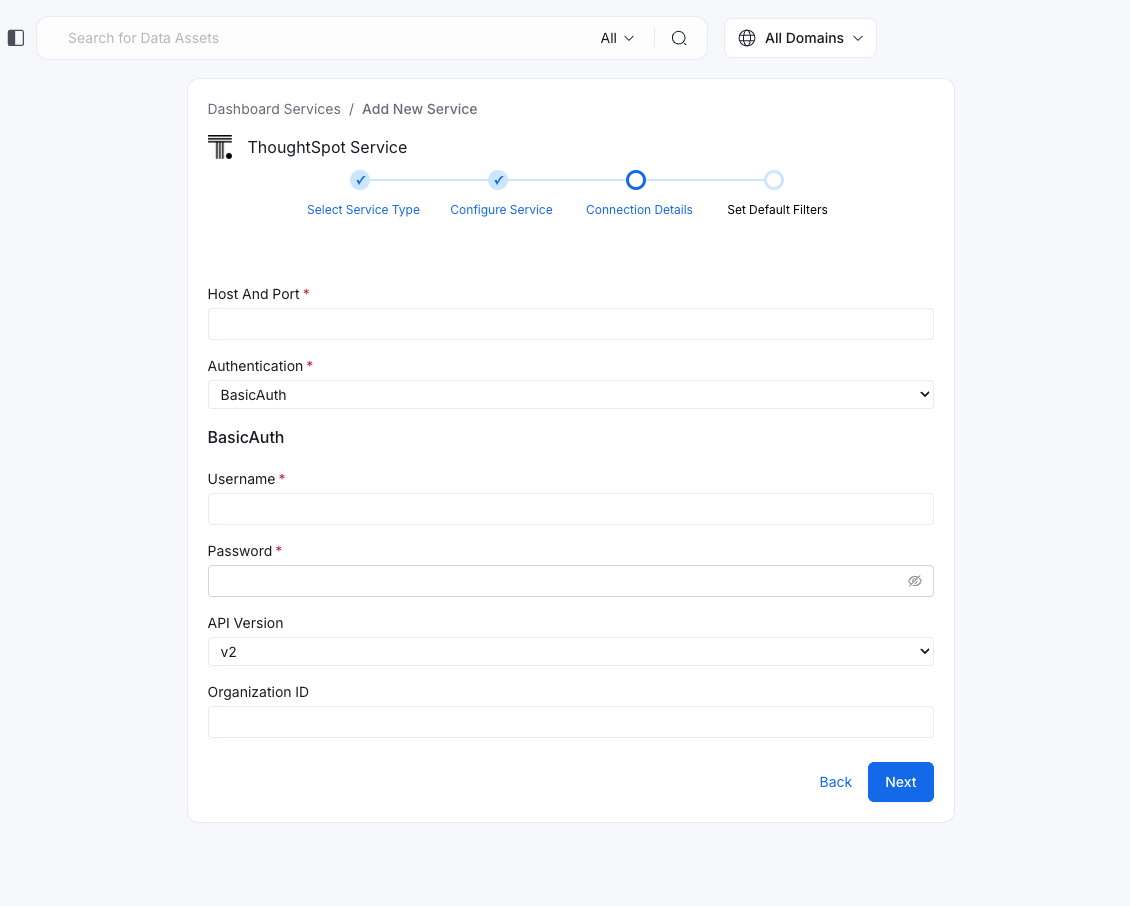The image size is (1130, 906).
Task: Click the Back link
Action: [x=835, y=782]
